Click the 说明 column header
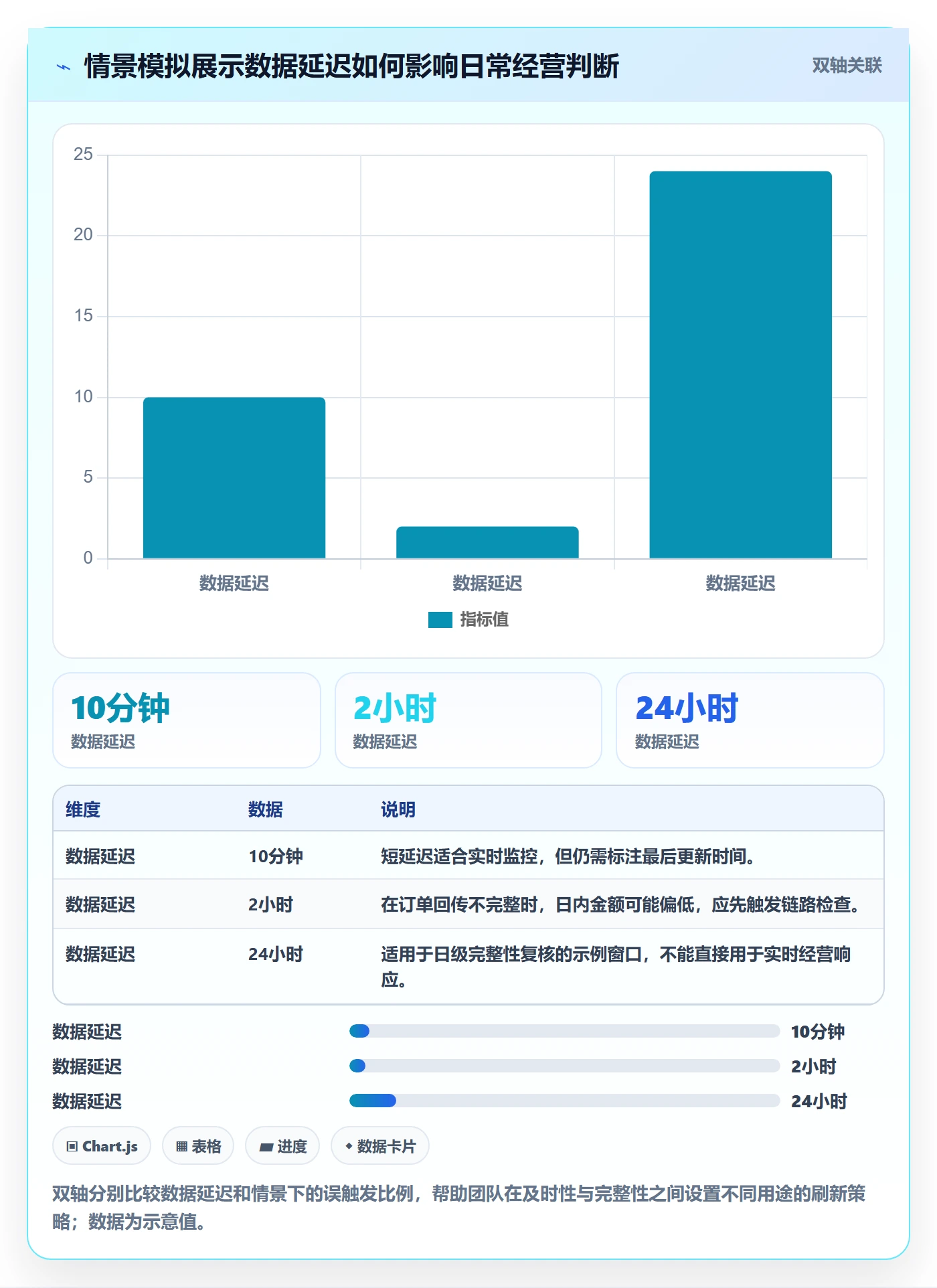 point(398,809)
